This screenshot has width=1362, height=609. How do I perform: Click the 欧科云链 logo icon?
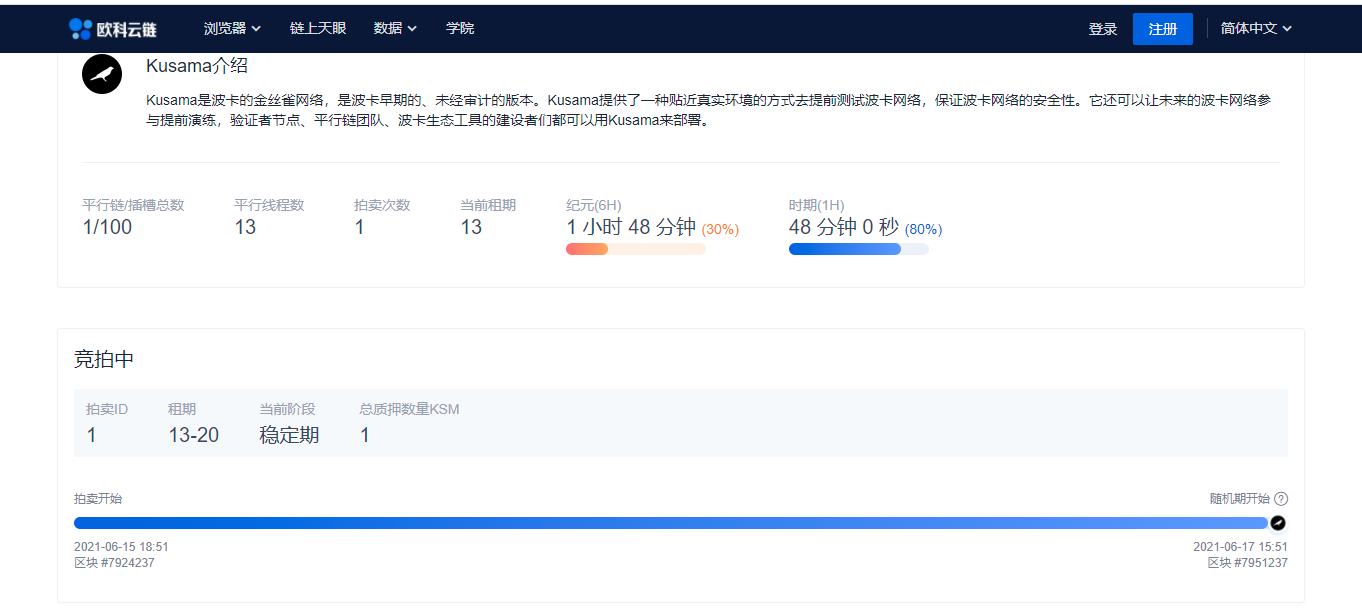point(81,29)
